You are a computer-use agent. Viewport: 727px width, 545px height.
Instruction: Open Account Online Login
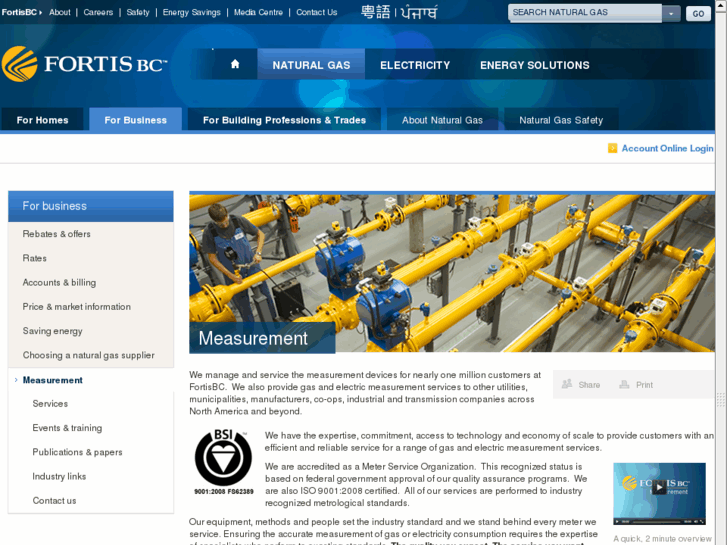(x=667, y=148)
